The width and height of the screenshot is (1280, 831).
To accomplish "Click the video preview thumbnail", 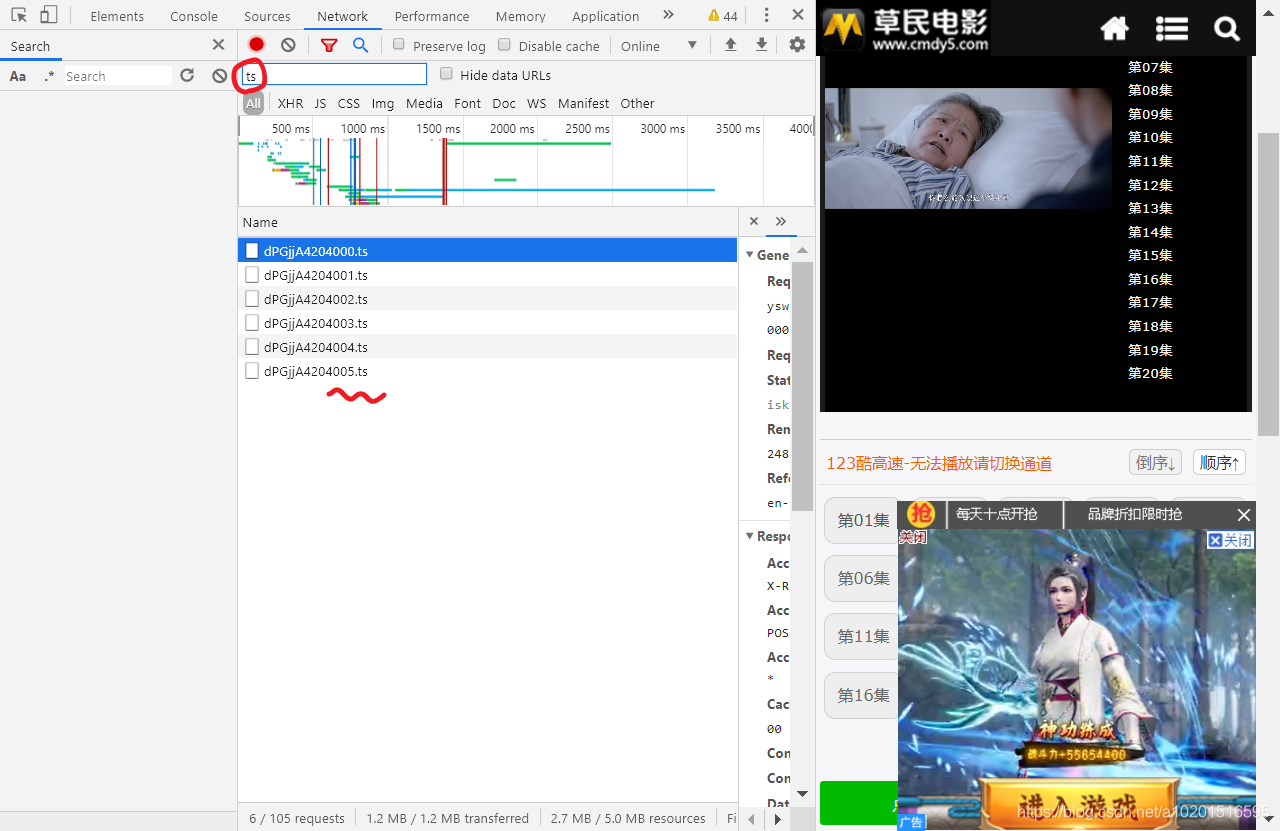I will 968,148.
